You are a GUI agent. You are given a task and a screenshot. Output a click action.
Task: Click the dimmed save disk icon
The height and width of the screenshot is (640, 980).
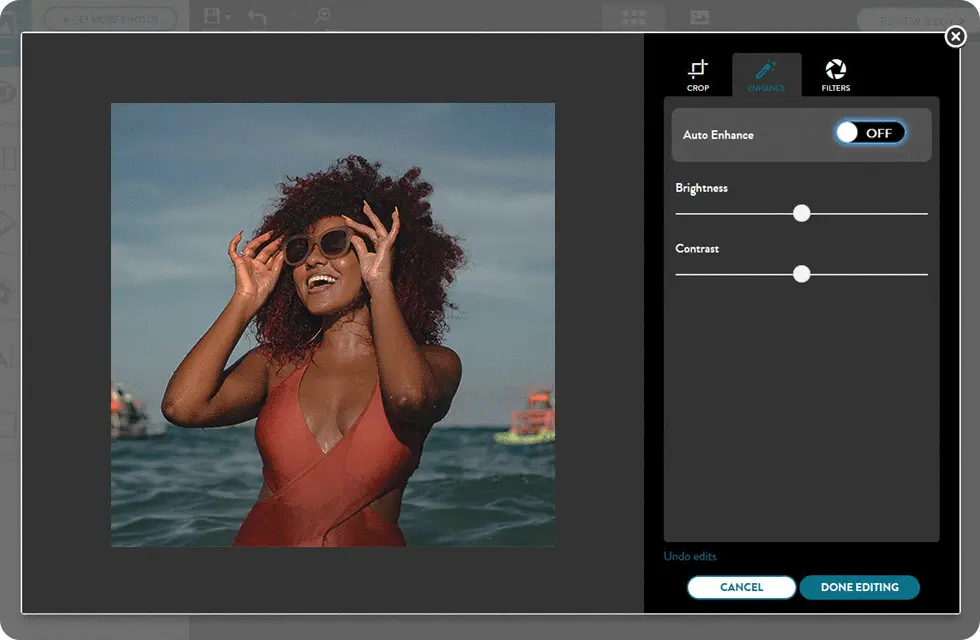coord(211,17)
